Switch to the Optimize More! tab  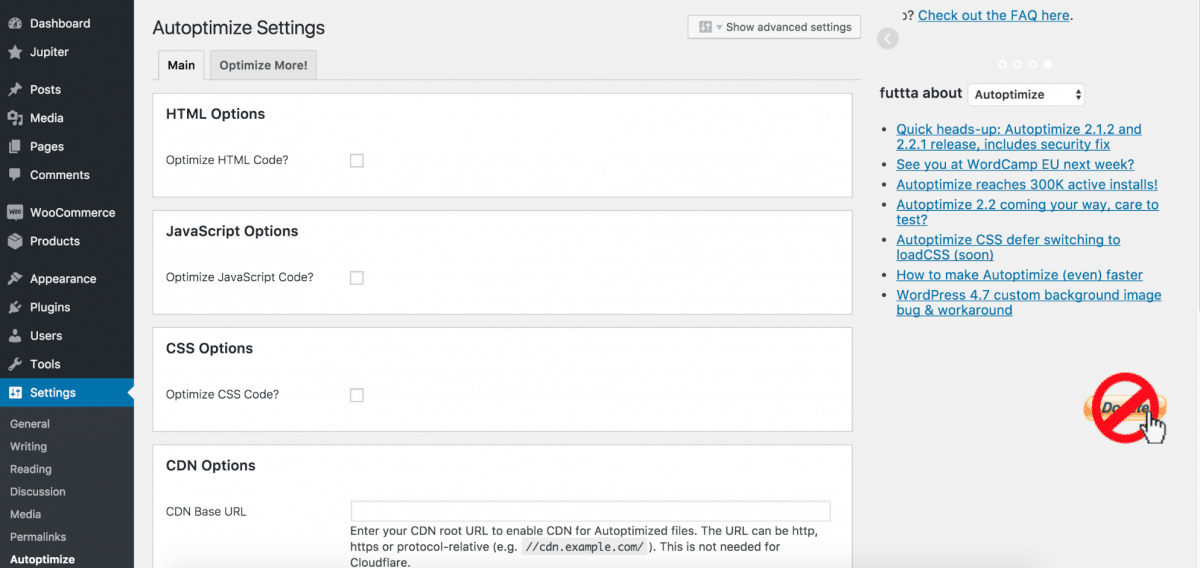point(263,66)
